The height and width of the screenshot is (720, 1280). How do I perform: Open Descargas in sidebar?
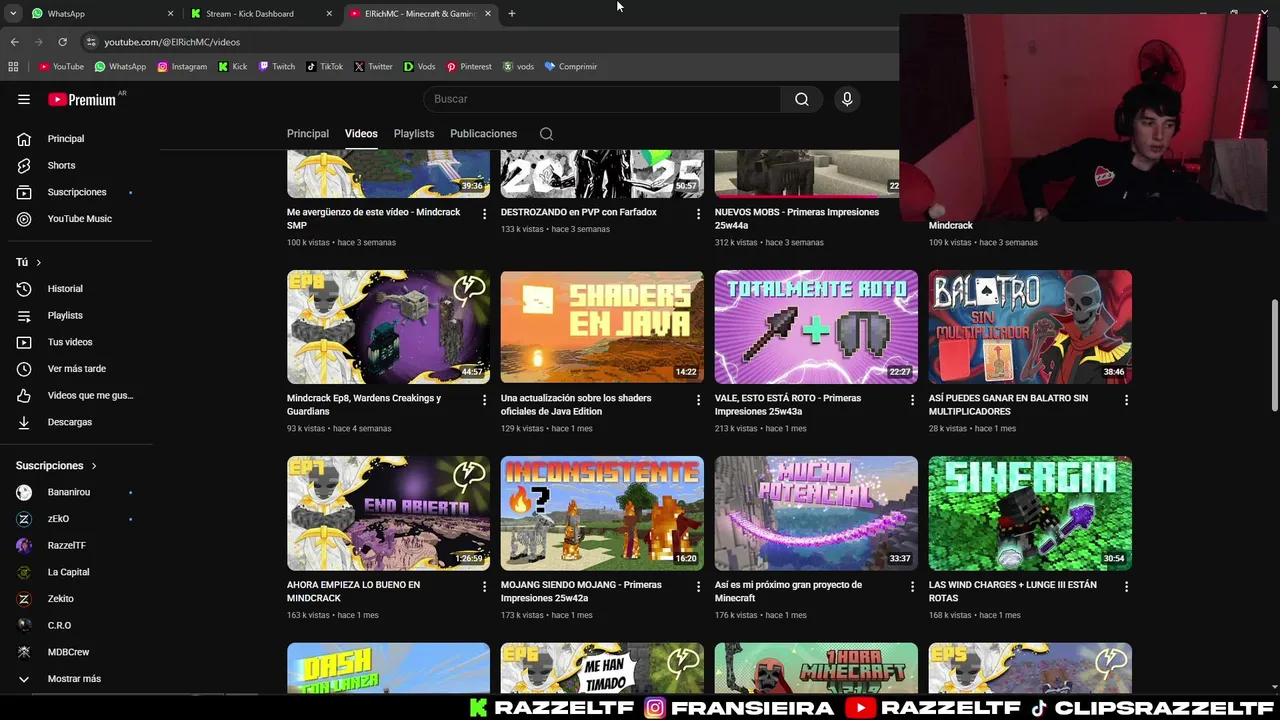76,422
